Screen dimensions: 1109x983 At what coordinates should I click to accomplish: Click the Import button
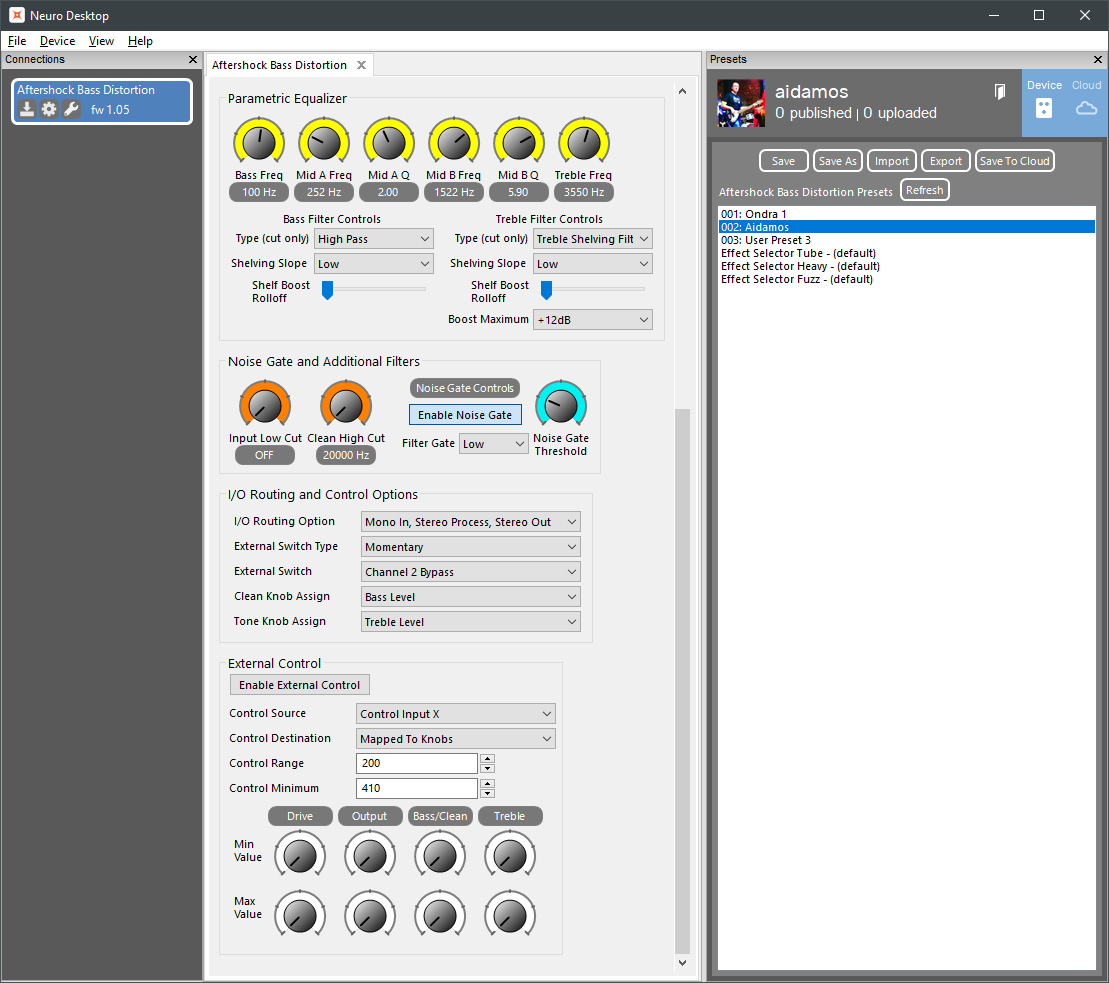[x=891, y=161]
